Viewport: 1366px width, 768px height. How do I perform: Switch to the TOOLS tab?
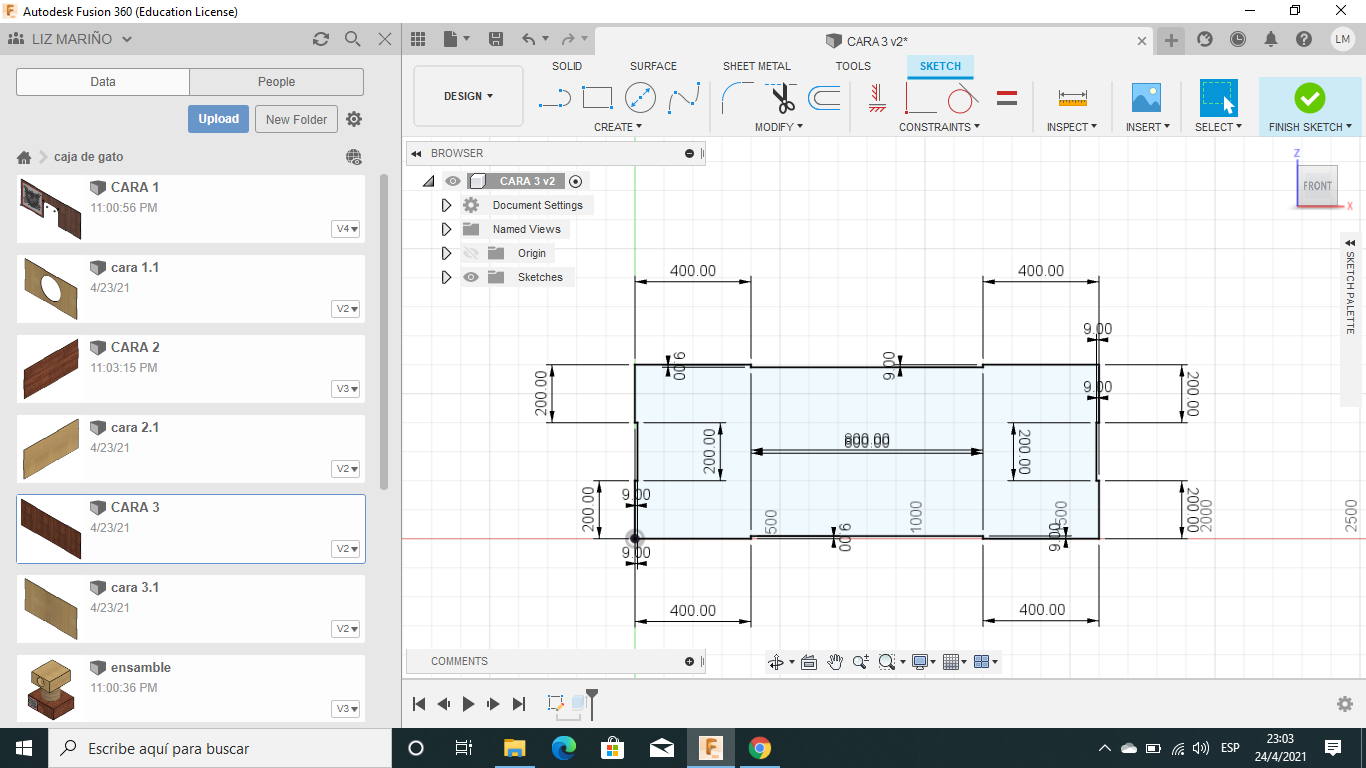853,66
